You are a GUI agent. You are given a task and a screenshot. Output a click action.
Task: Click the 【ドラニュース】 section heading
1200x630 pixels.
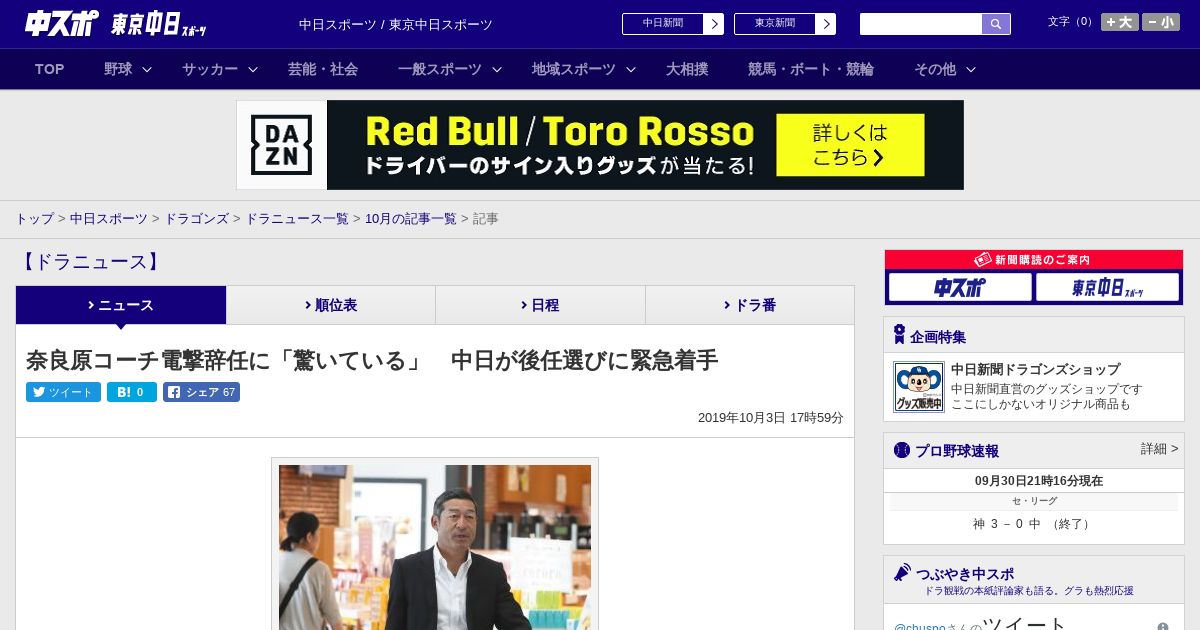(90, 262)
